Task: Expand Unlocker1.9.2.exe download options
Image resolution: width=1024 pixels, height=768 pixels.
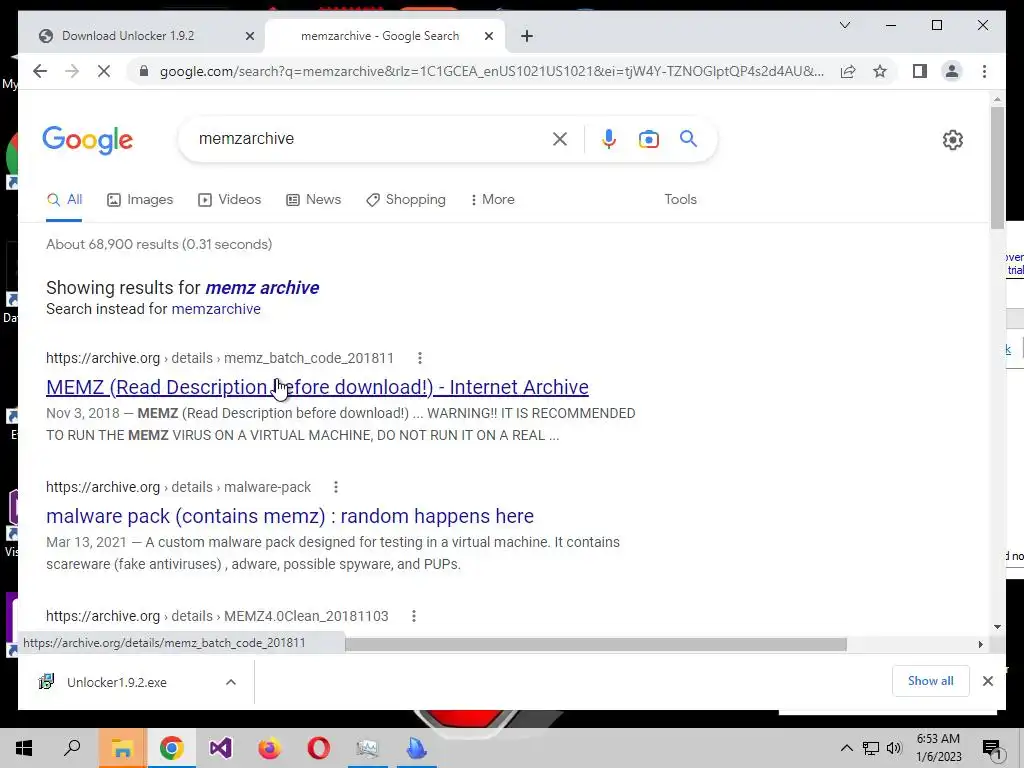Action: (x=231, y=682)
